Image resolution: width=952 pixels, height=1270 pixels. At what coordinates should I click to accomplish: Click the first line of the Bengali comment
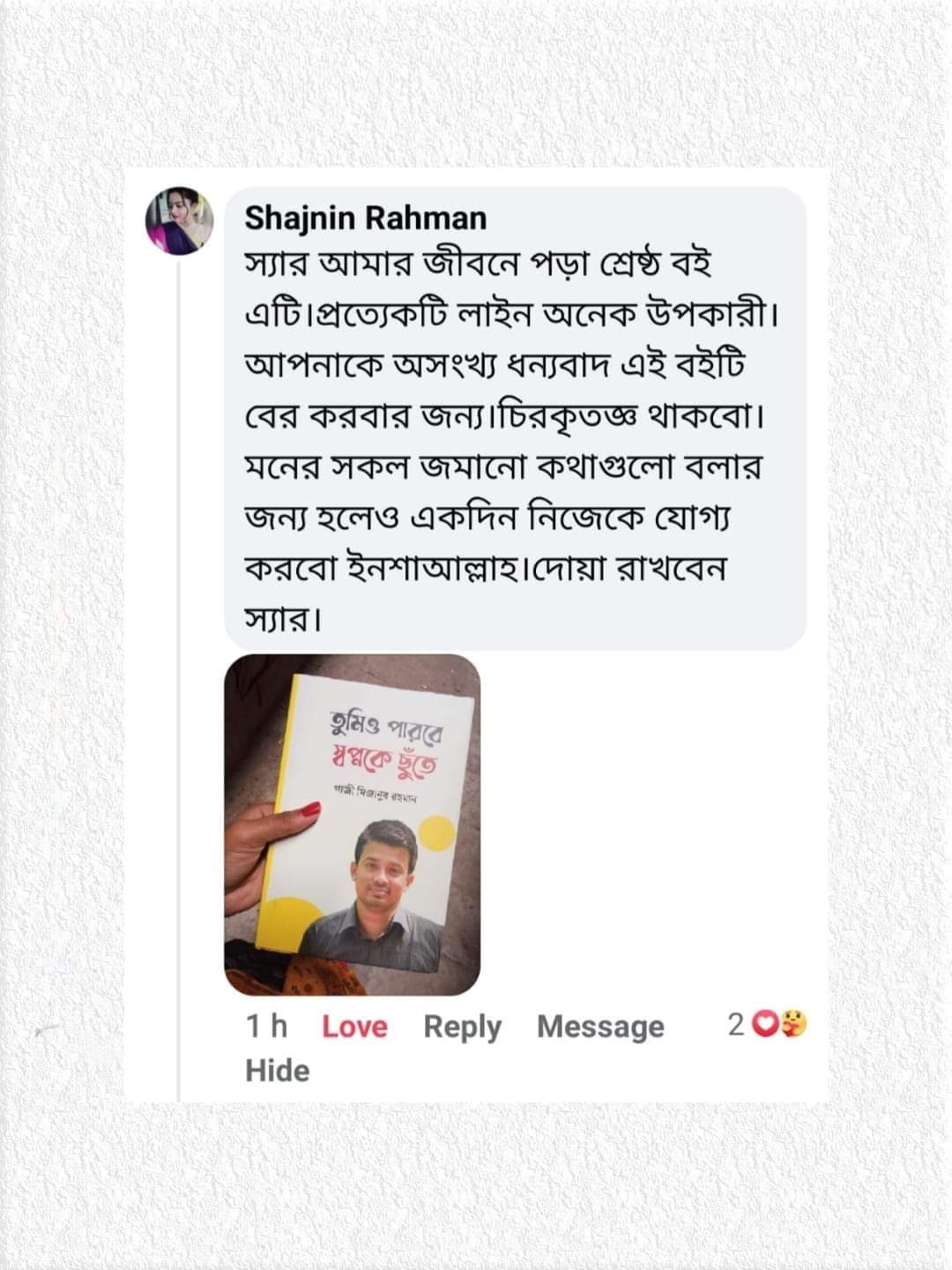point(478,265)
